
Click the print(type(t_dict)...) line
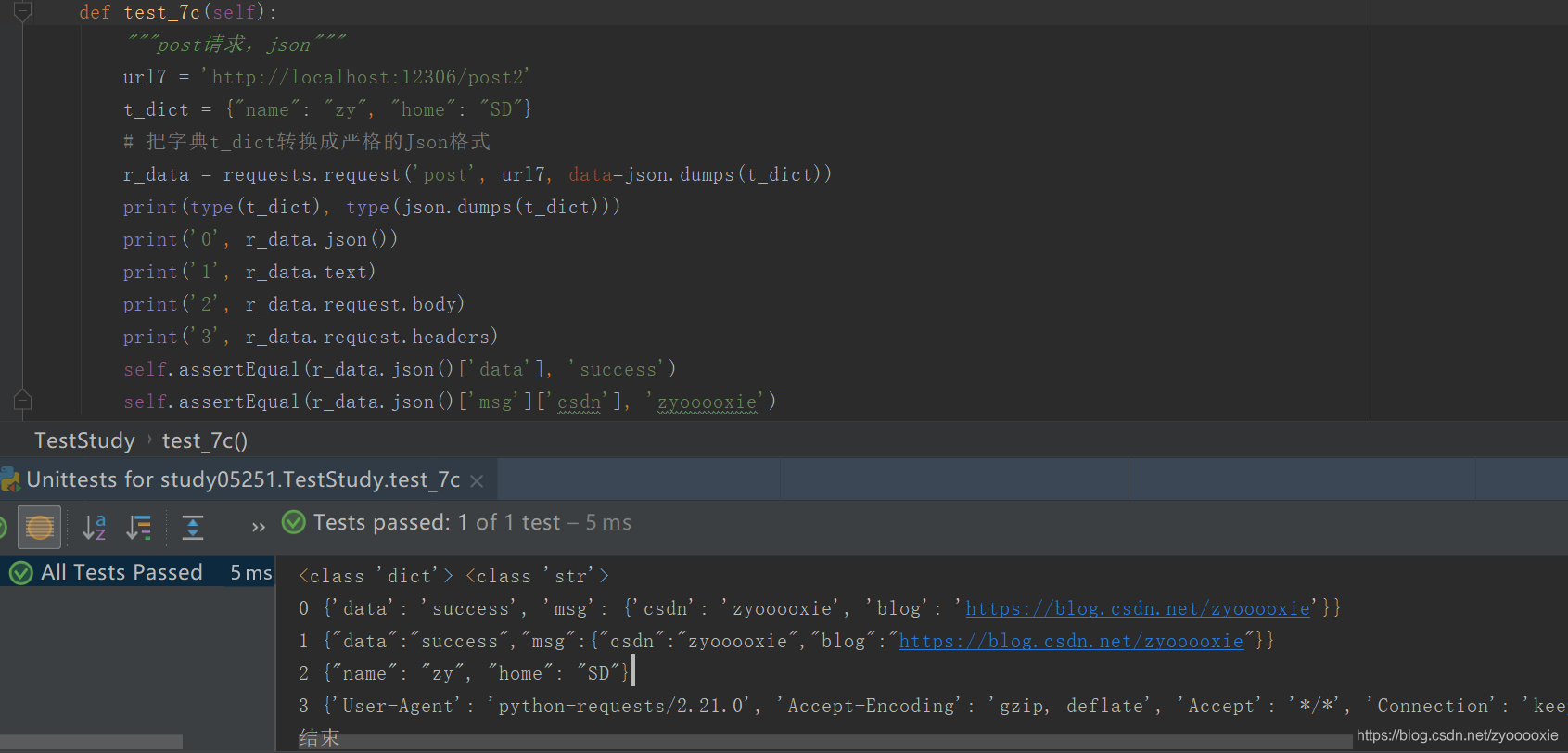(x=372, y=207)
